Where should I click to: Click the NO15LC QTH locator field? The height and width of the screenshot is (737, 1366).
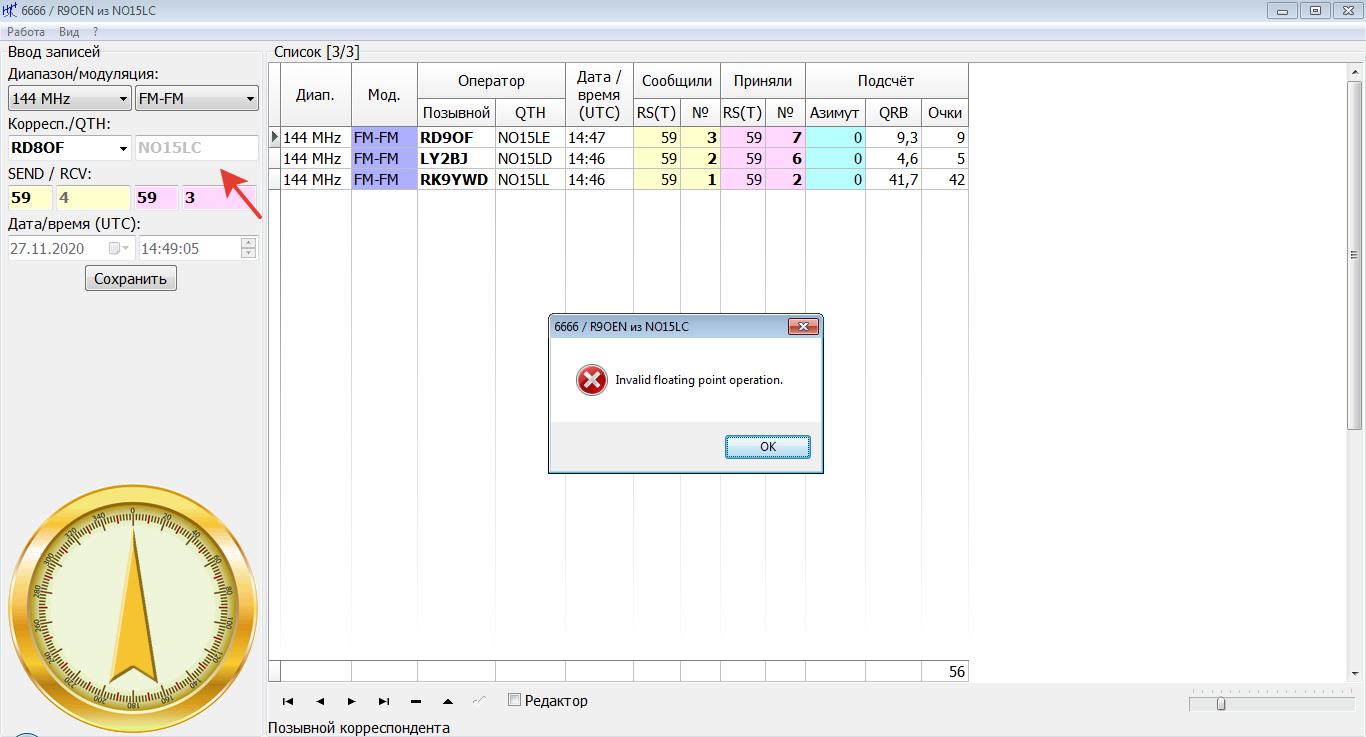coord(196,148)
